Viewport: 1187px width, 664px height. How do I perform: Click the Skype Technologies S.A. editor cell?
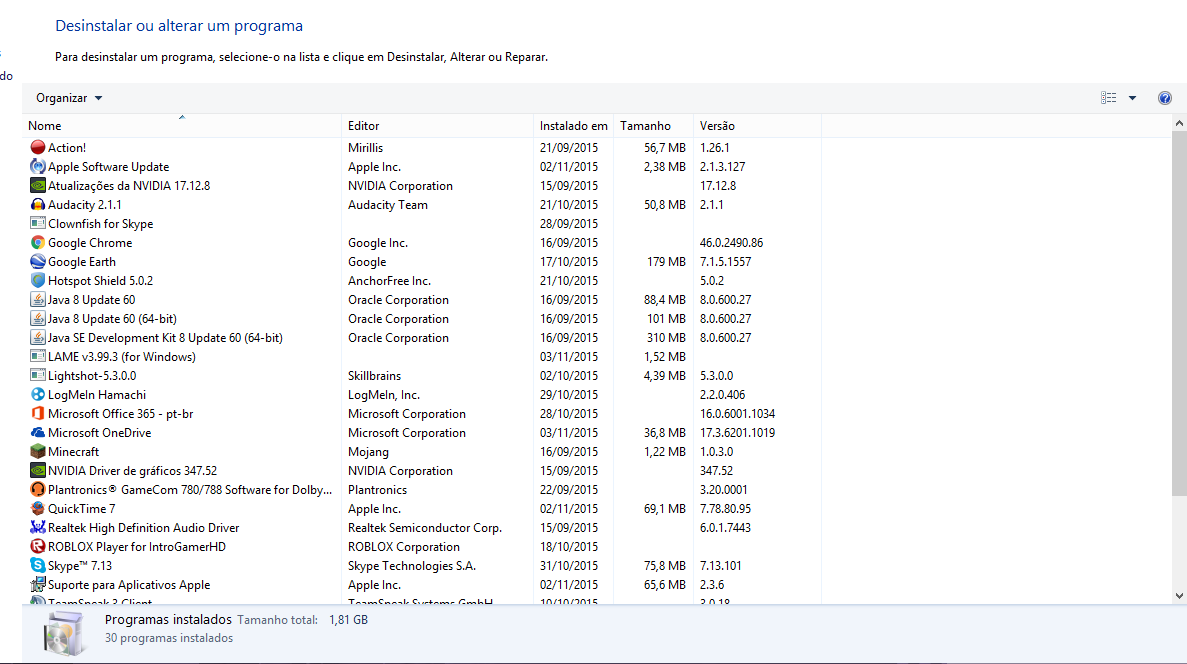(x=412, y=566)
